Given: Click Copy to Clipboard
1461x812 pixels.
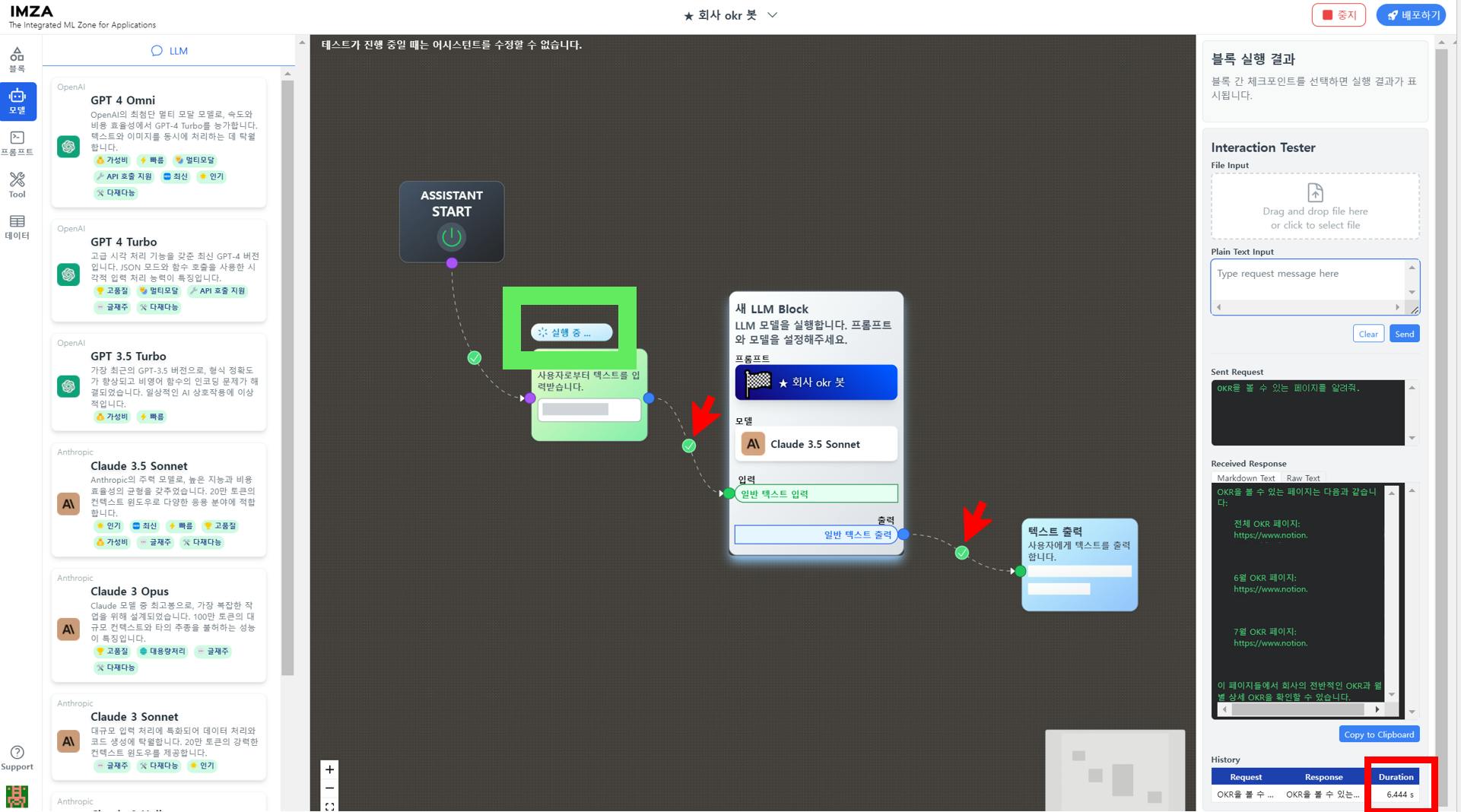Looking at the screenshot, I should pos(1379,734).
